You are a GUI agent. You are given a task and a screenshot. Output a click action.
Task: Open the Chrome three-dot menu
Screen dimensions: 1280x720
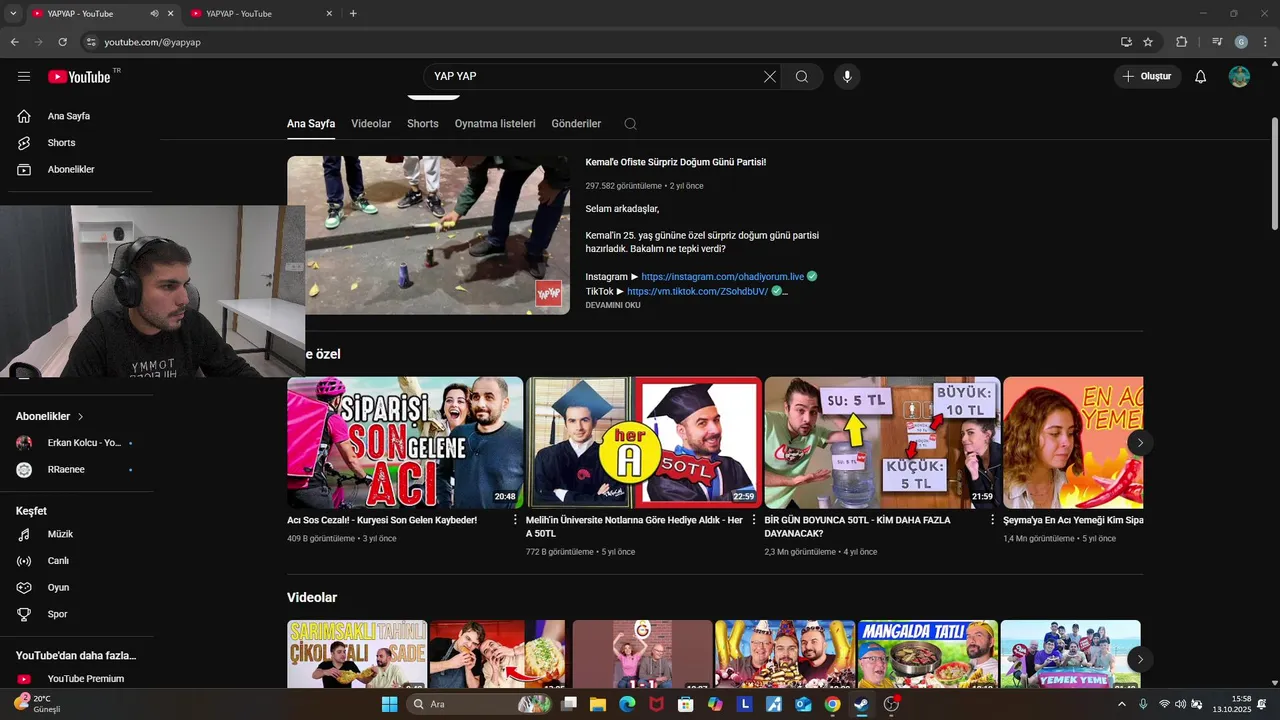1266,42
